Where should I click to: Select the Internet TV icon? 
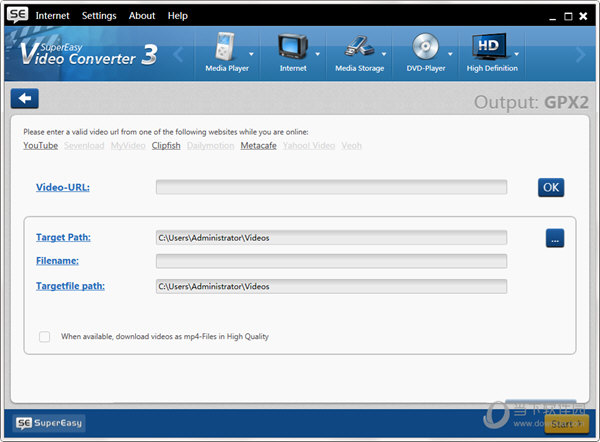292,47
